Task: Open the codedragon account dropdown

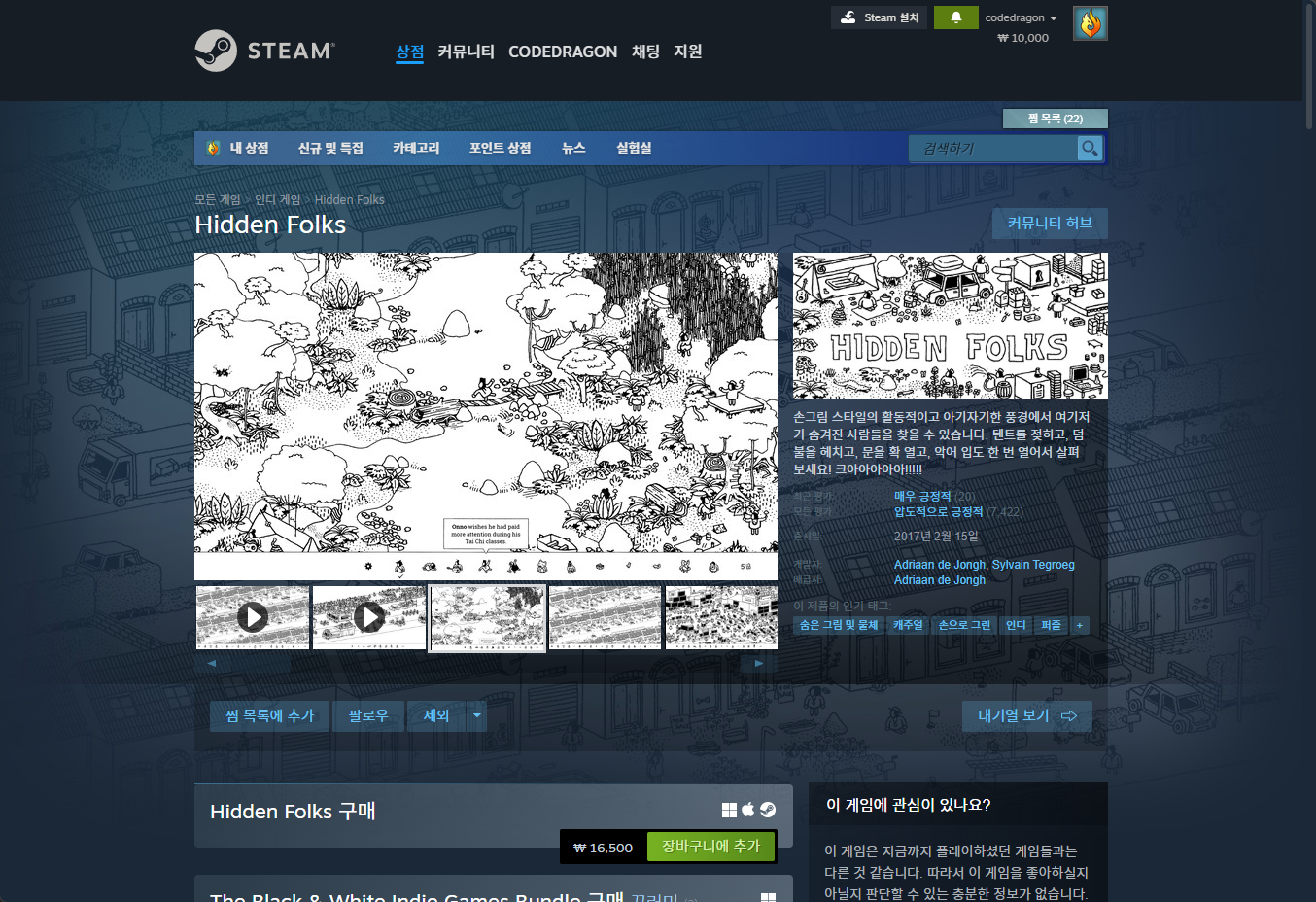Action: click(1021, 17)
